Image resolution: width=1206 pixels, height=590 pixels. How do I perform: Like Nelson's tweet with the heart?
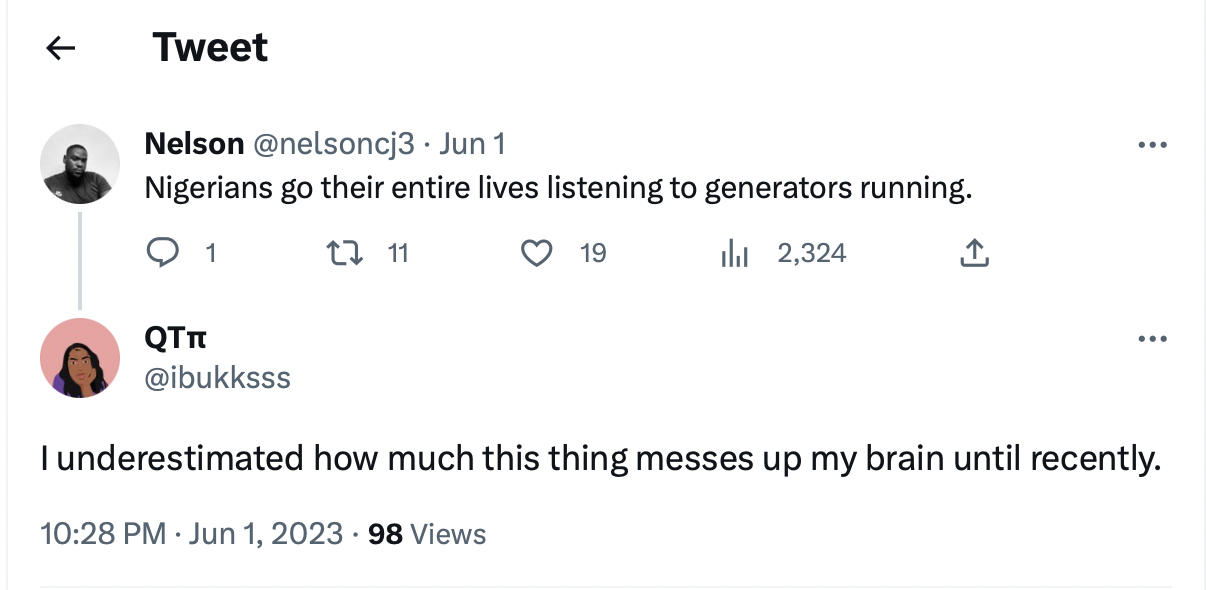537,254
